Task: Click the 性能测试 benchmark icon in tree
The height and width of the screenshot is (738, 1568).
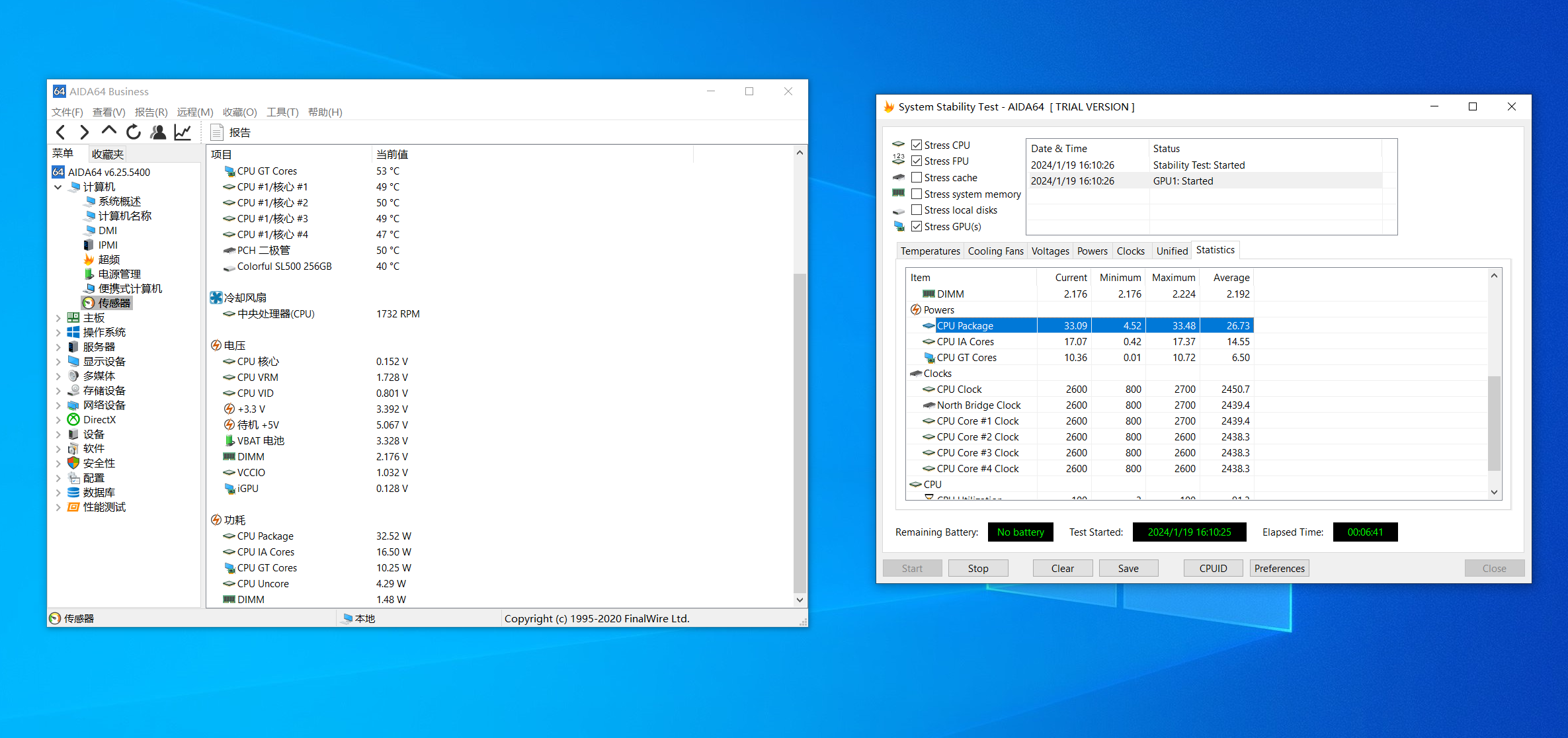Action: pyautogui.click(x=73, y=507)
